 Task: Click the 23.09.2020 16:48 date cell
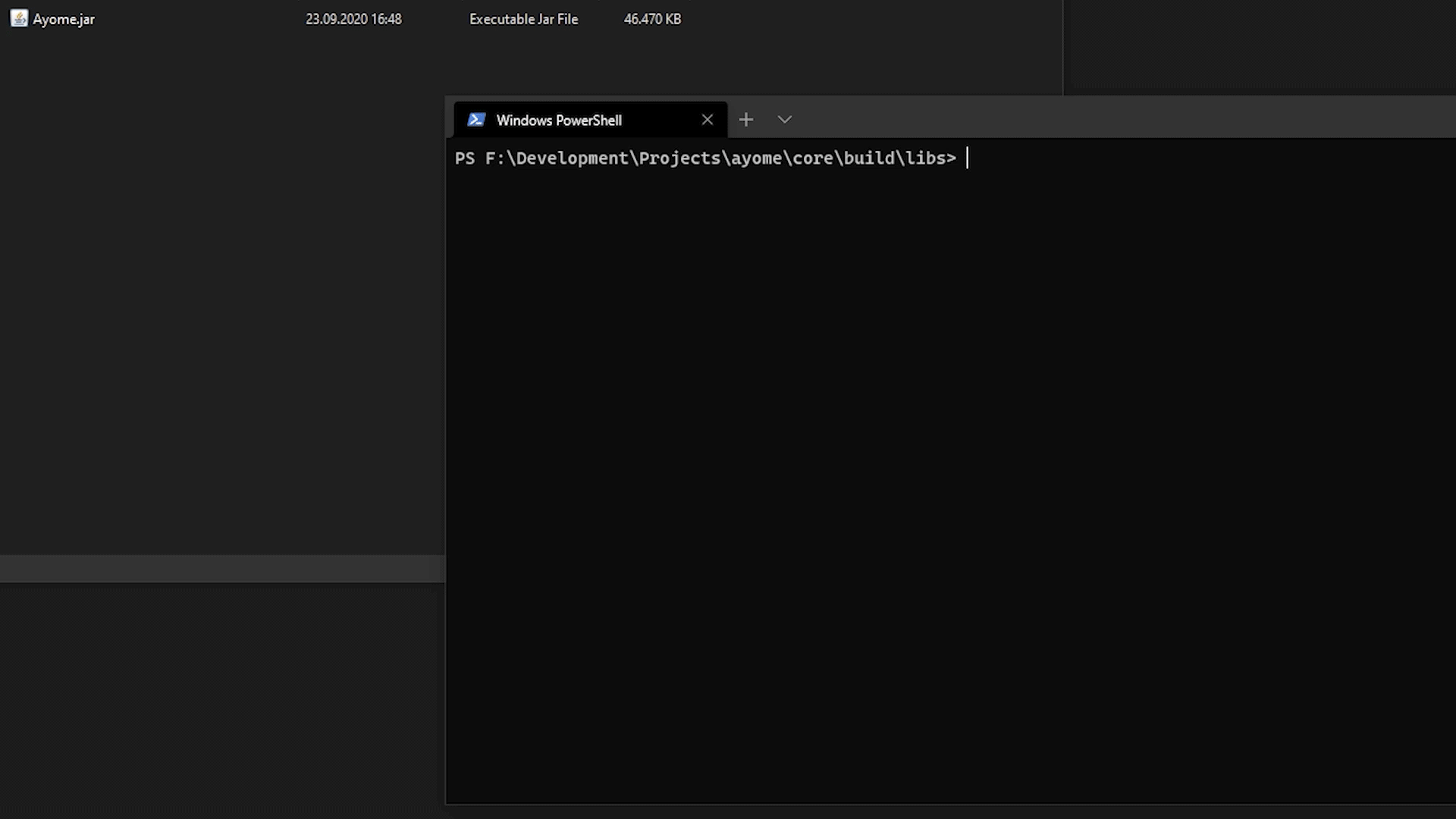pyautogui.click(x=353, y=20)
